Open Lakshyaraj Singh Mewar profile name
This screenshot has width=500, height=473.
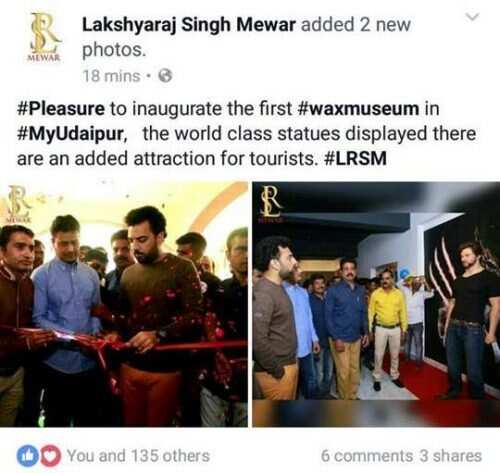(x=189, y=25)
